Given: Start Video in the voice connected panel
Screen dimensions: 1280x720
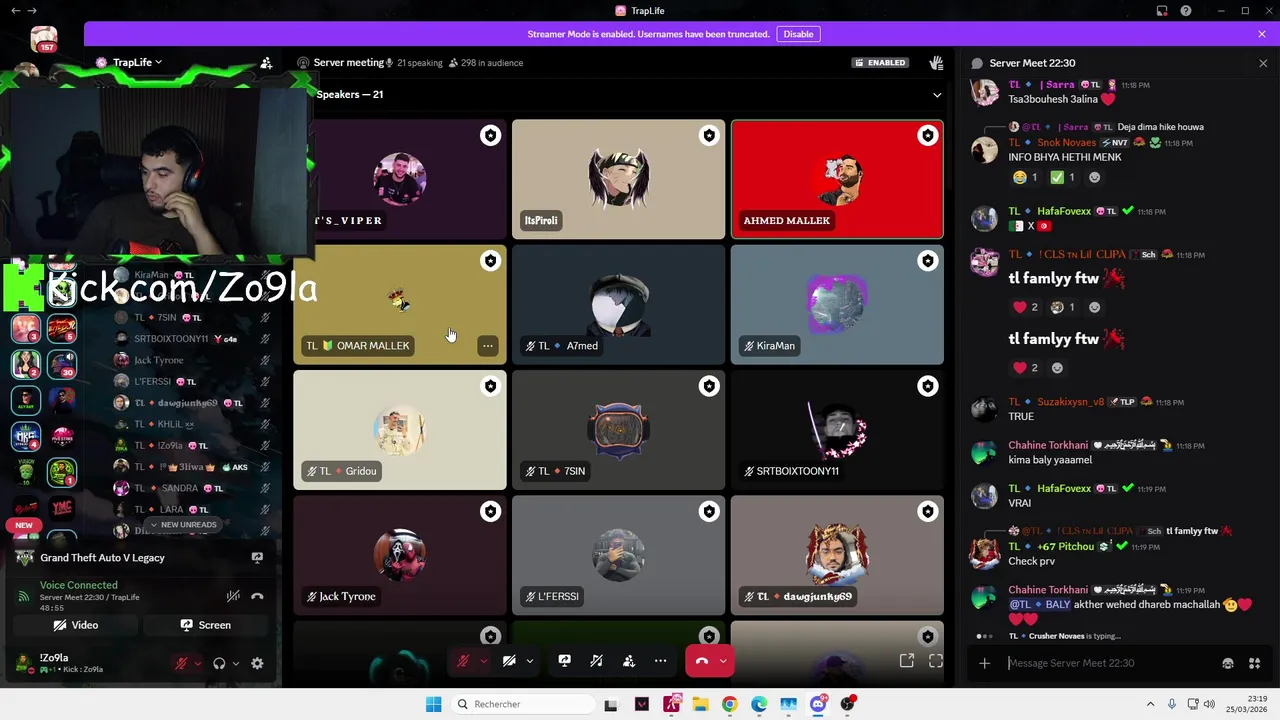Looking at the screenshot, I should pos(76,625).
